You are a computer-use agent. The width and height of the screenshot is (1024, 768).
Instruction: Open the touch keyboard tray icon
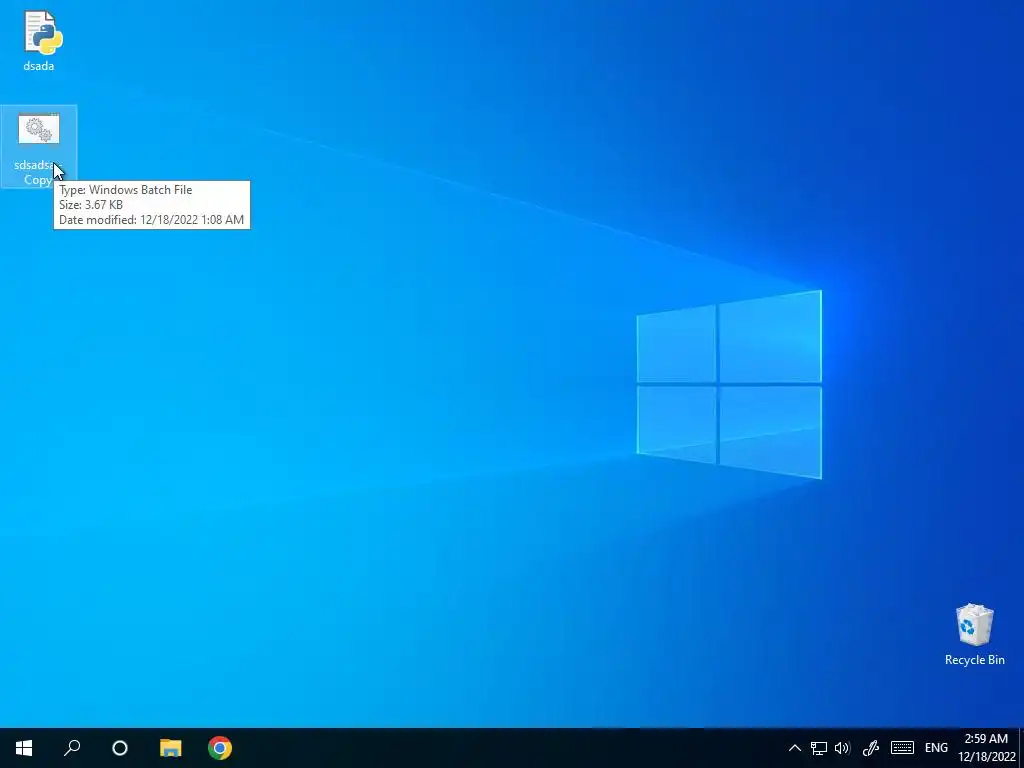click(902, 748)
